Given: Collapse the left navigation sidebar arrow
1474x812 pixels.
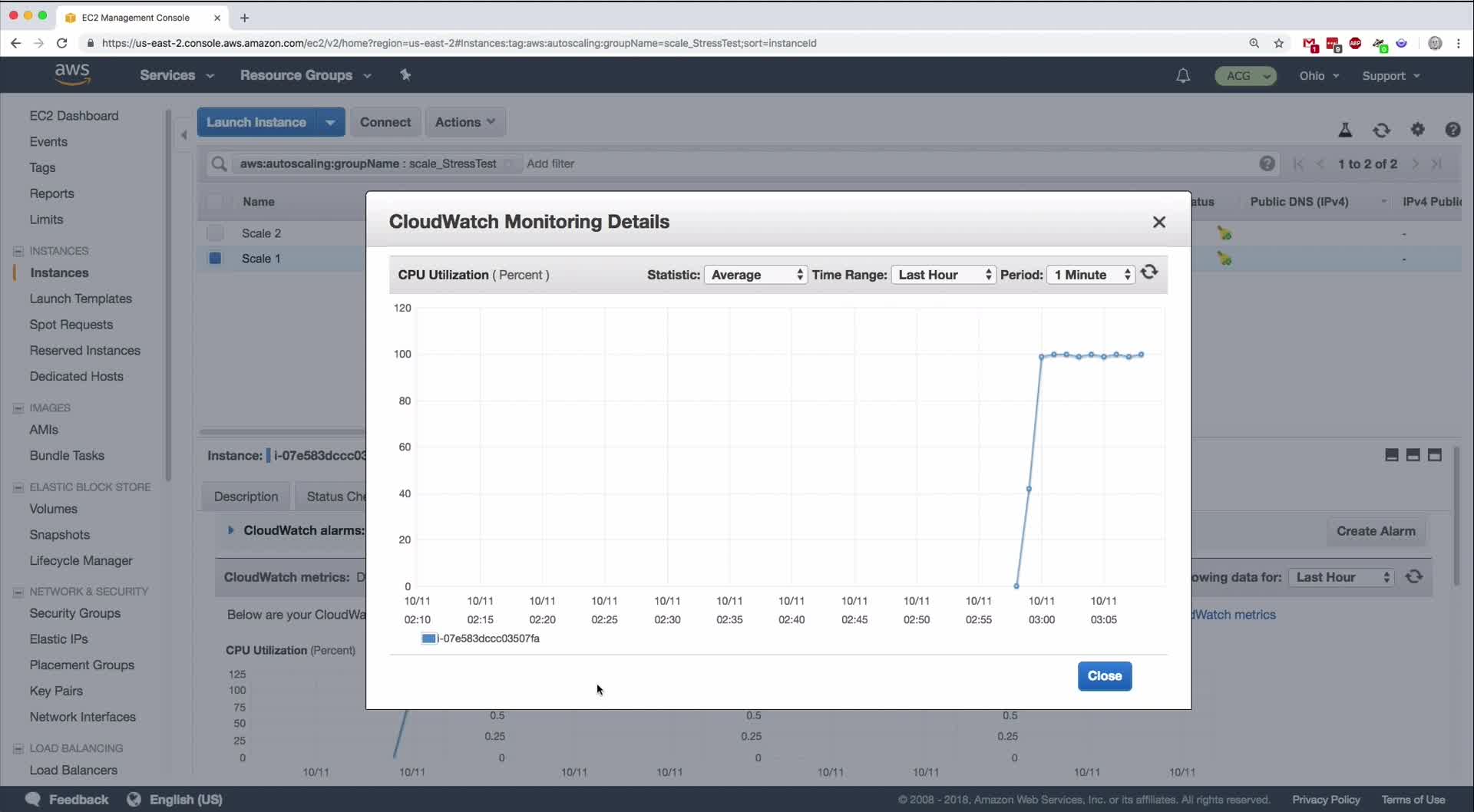Looking at the screenshot, I should 183,135.
